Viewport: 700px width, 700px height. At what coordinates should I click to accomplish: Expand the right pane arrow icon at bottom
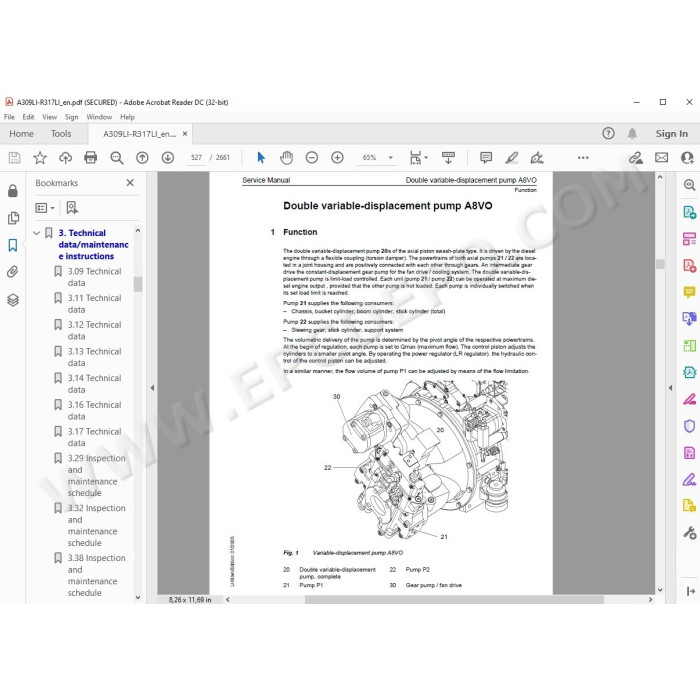point(691,591)
